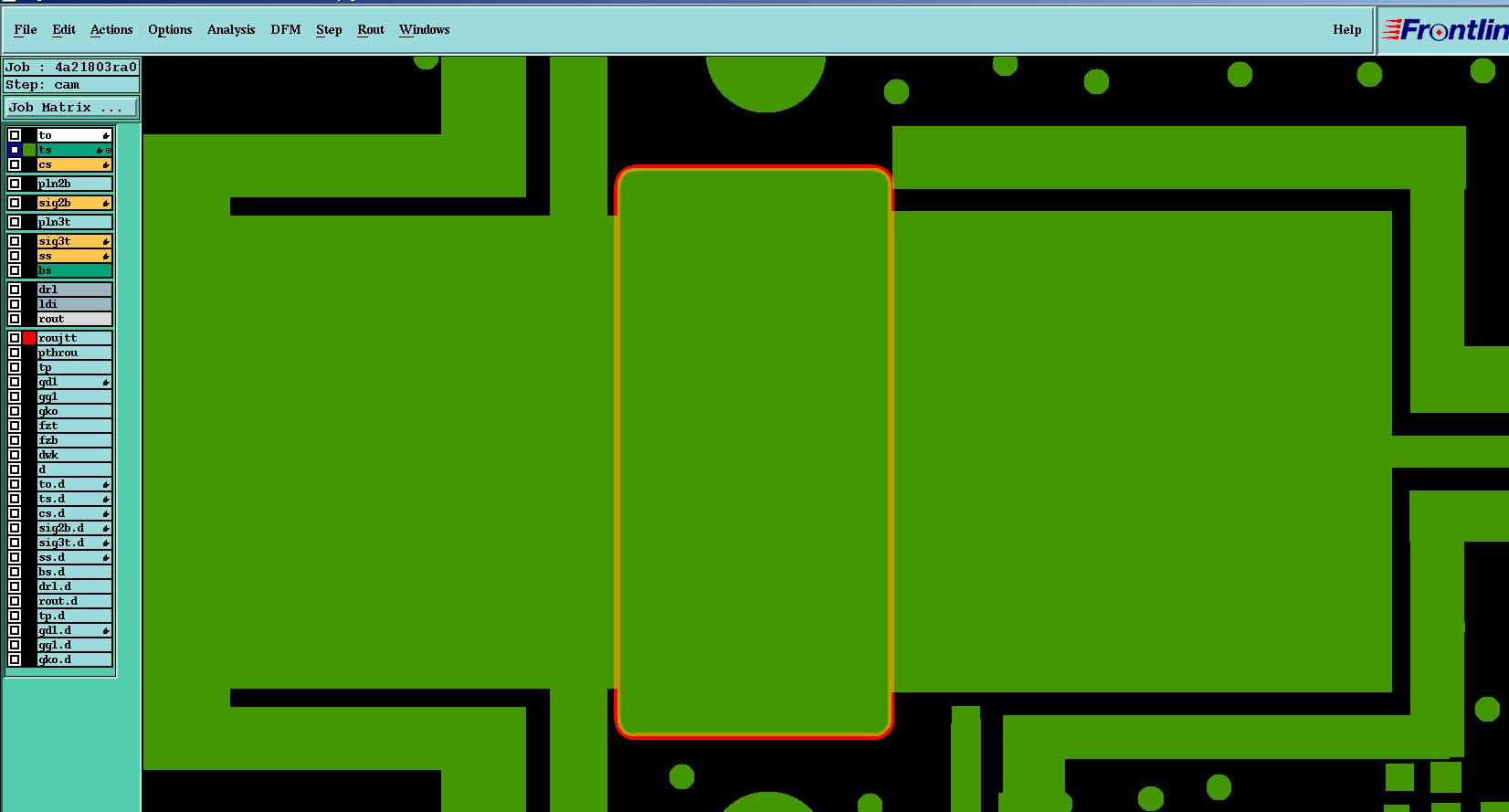
Task: Open the File menu
Action: (26, 29)
